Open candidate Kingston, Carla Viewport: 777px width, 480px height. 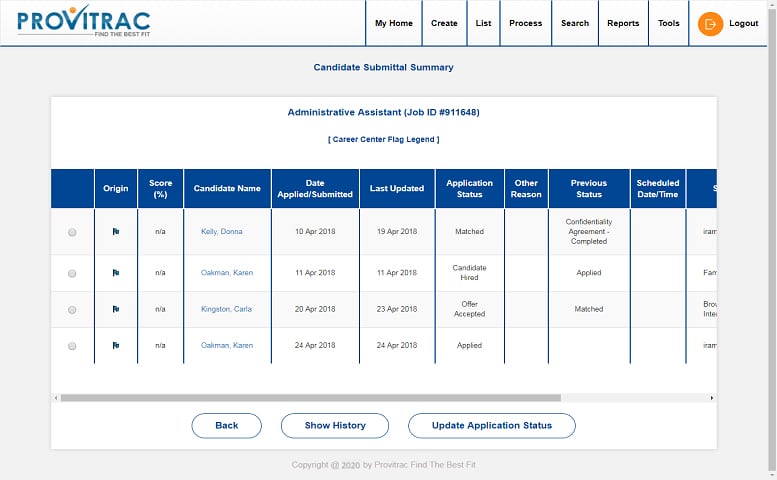coord(226,309)
